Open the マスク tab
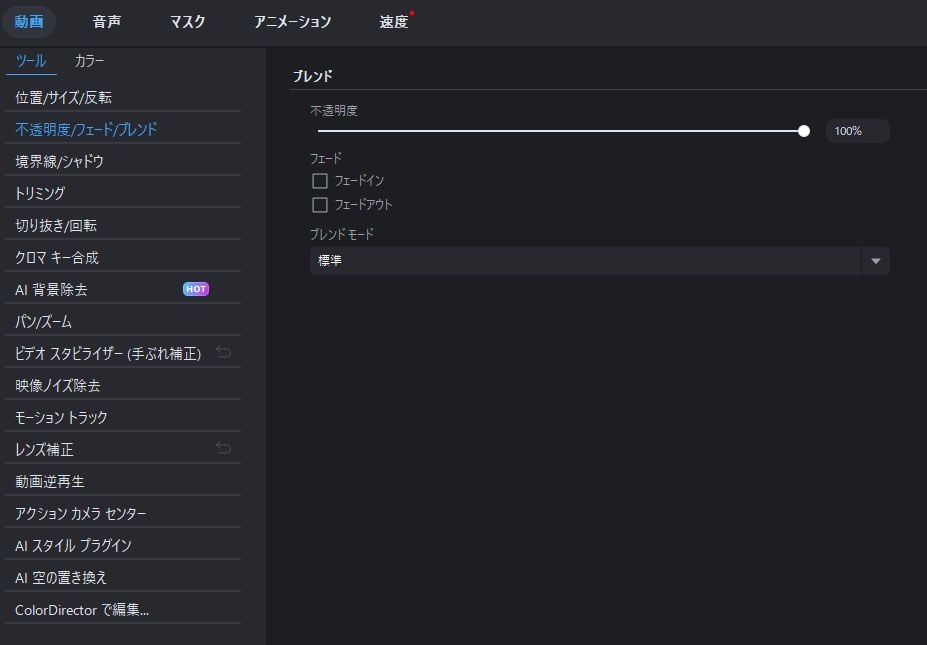The width and height of the screenshot is (927, 645). click(x=187, y=21)
